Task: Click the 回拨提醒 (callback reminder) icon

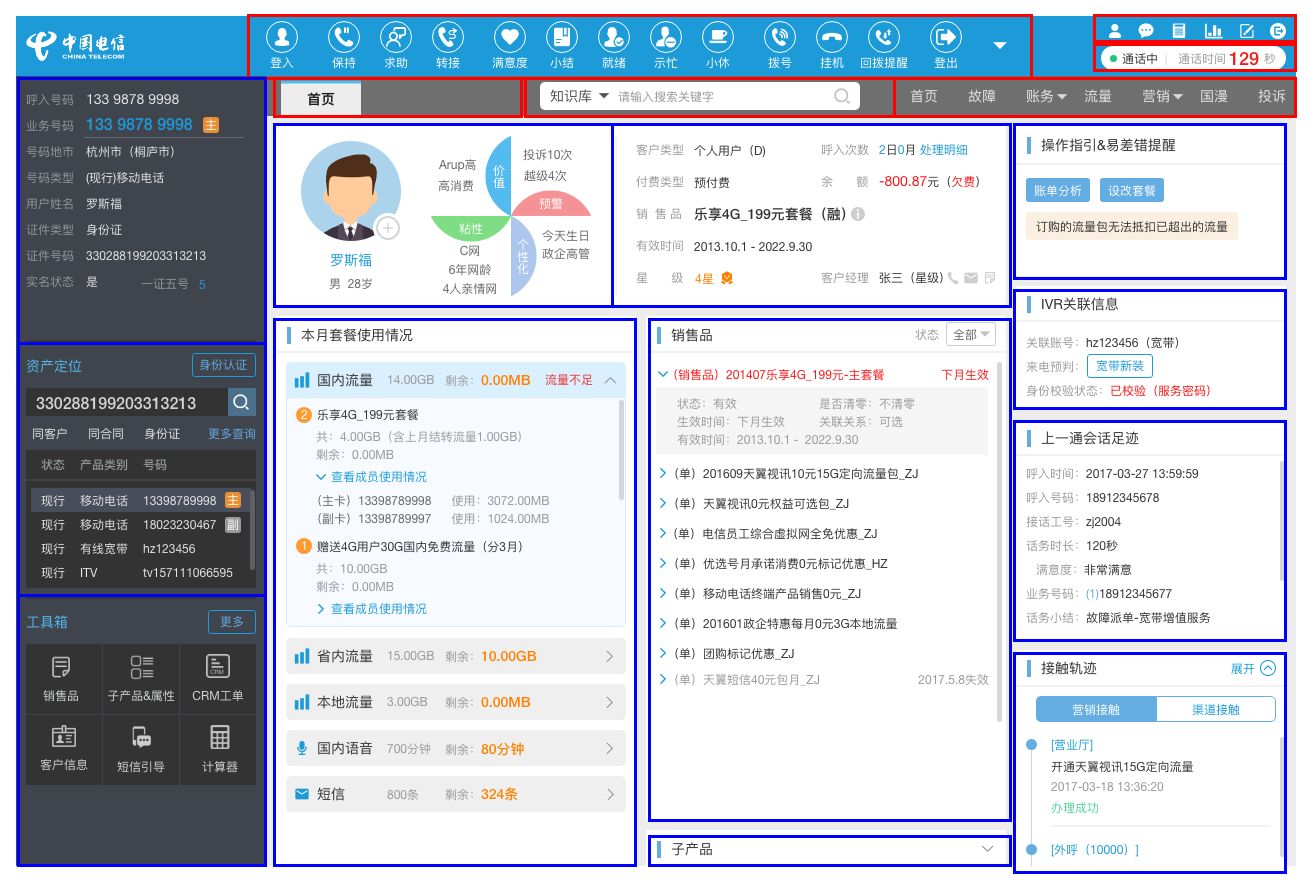Action: 884,38
